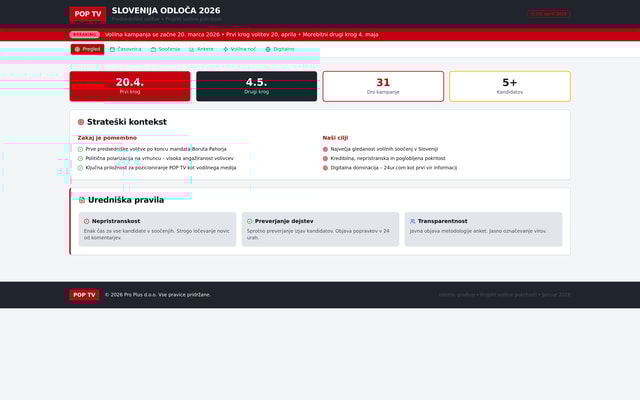Click the Uredniška pravila document icon

pyautogui.click(x=82, y=200)
